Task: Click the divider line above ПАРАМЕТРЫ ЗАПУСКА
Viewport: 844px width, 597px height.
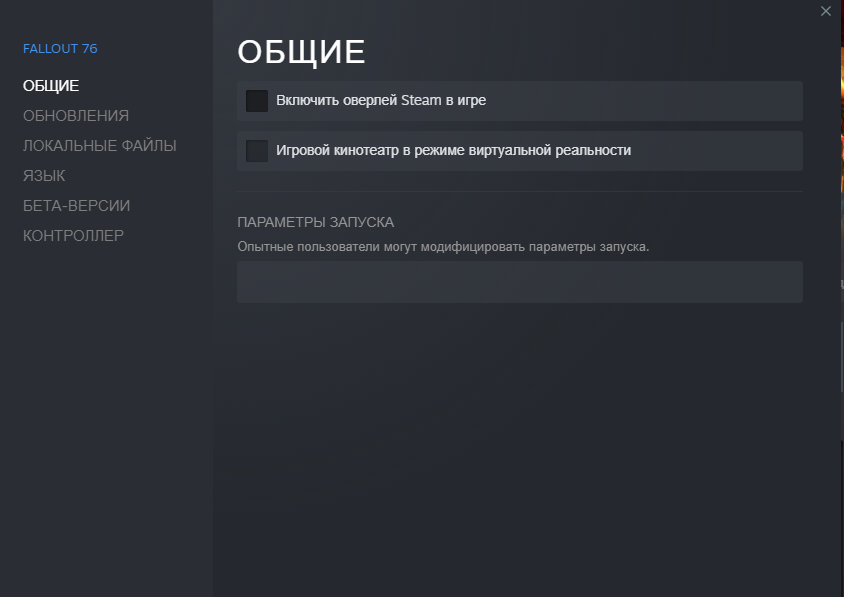Action: [519, 191]
